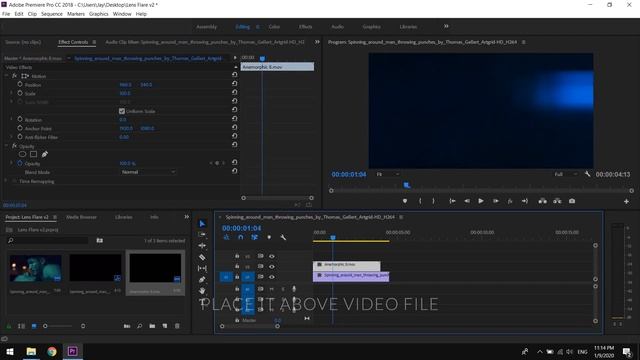The height and width of the screenshot is (360, 640).
Task: Open Program monitor button editor plus
Action: coord(626,201)
